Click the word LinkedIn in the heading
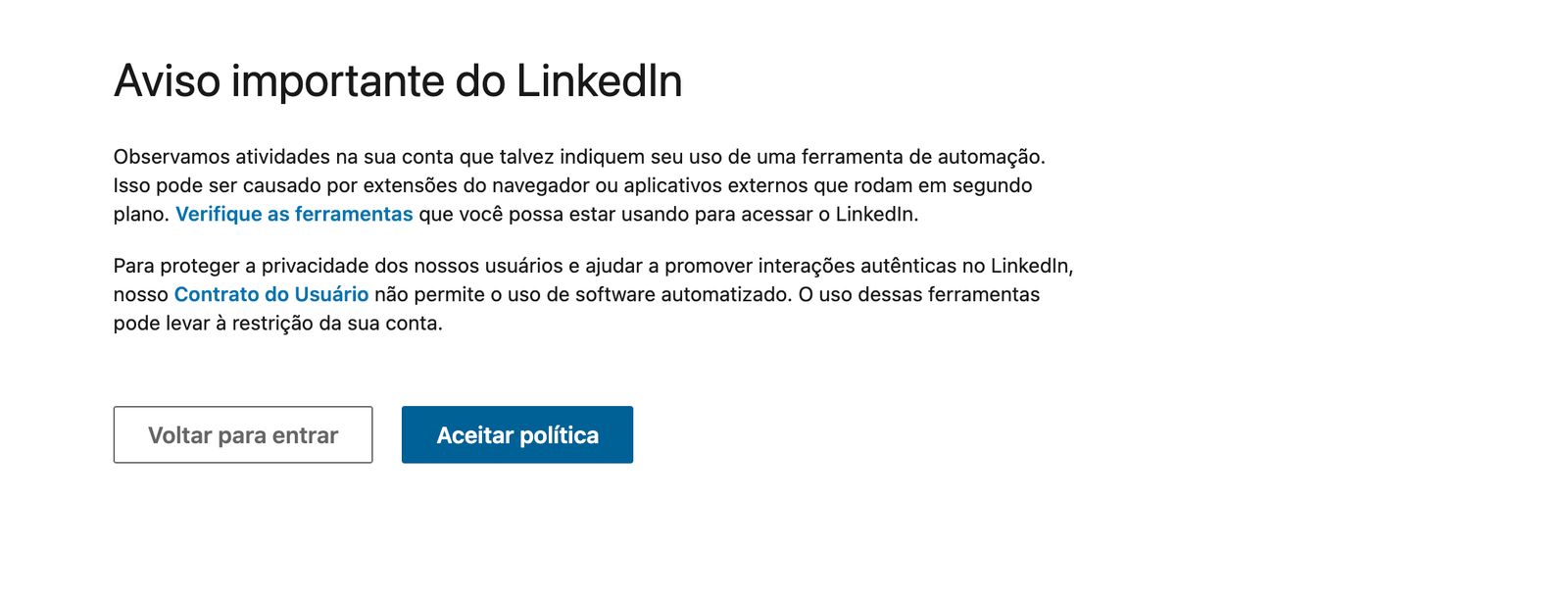This screenshot has height=604, width=1568. tap(599, 81)
